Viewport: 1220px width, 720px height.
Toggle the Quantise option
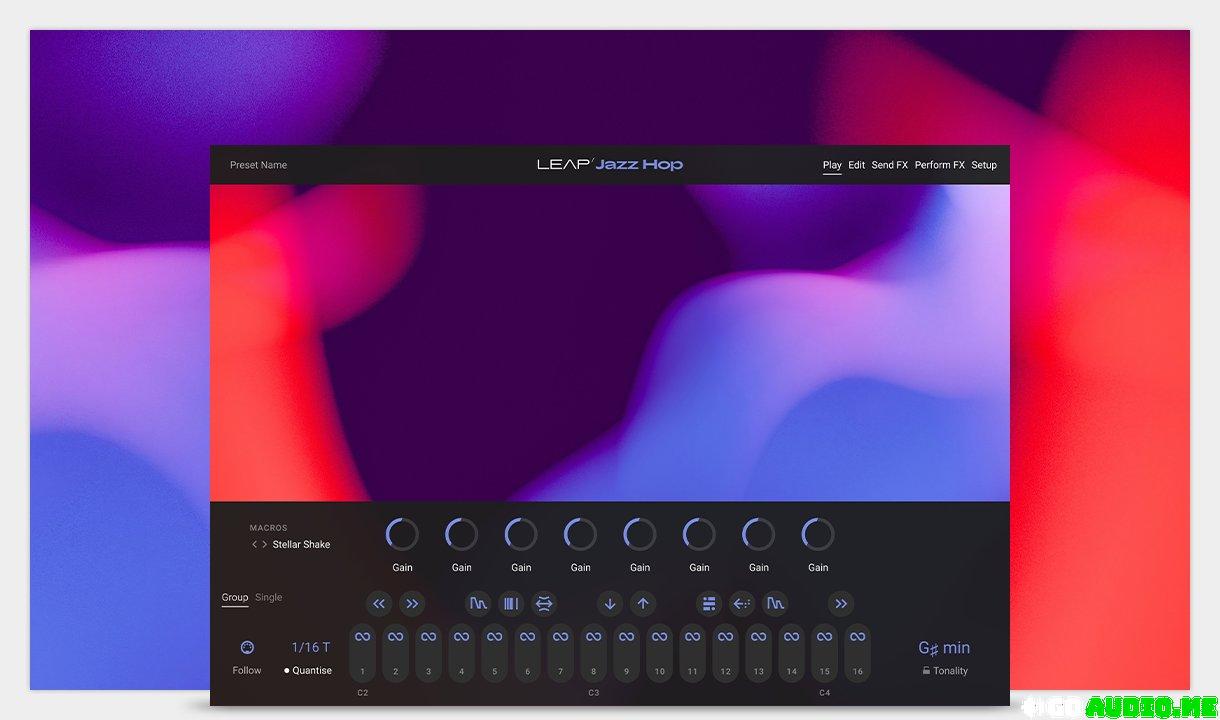(308, 670)
